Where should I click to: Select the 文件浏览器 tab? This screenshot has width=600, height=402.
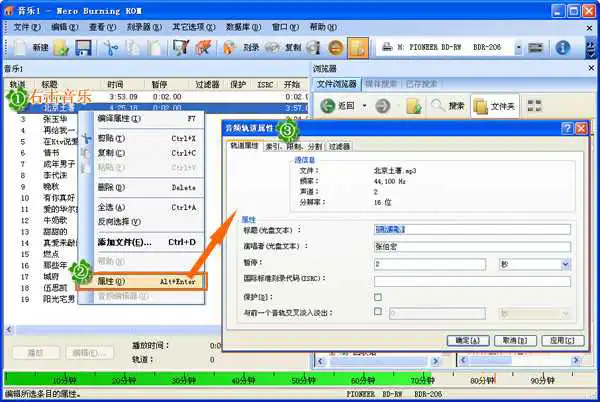[337, 84]
